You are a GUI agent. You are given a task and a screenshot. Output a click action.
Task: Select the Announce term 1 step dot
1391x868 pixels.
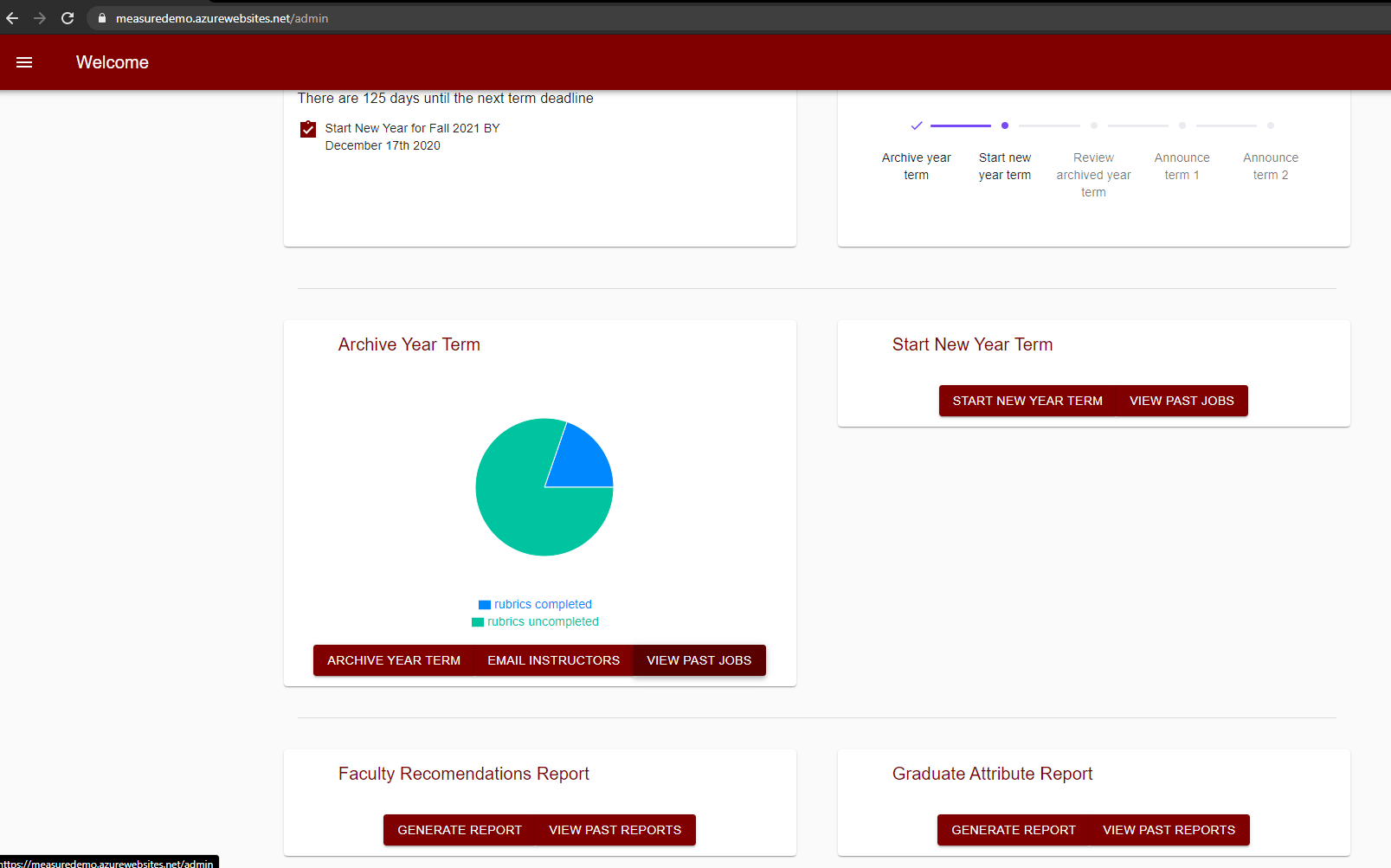click(x=1182, y=125)
